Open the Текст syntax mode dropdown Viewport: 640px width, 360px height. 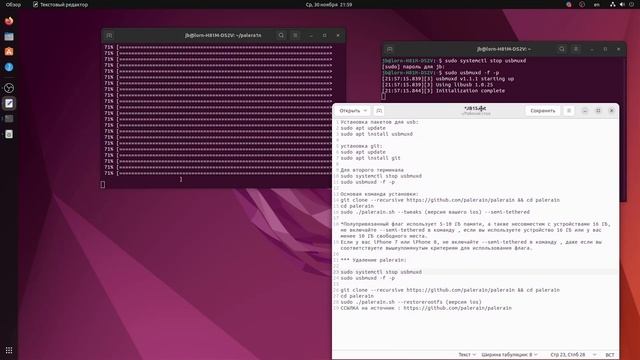coord(467,355)
